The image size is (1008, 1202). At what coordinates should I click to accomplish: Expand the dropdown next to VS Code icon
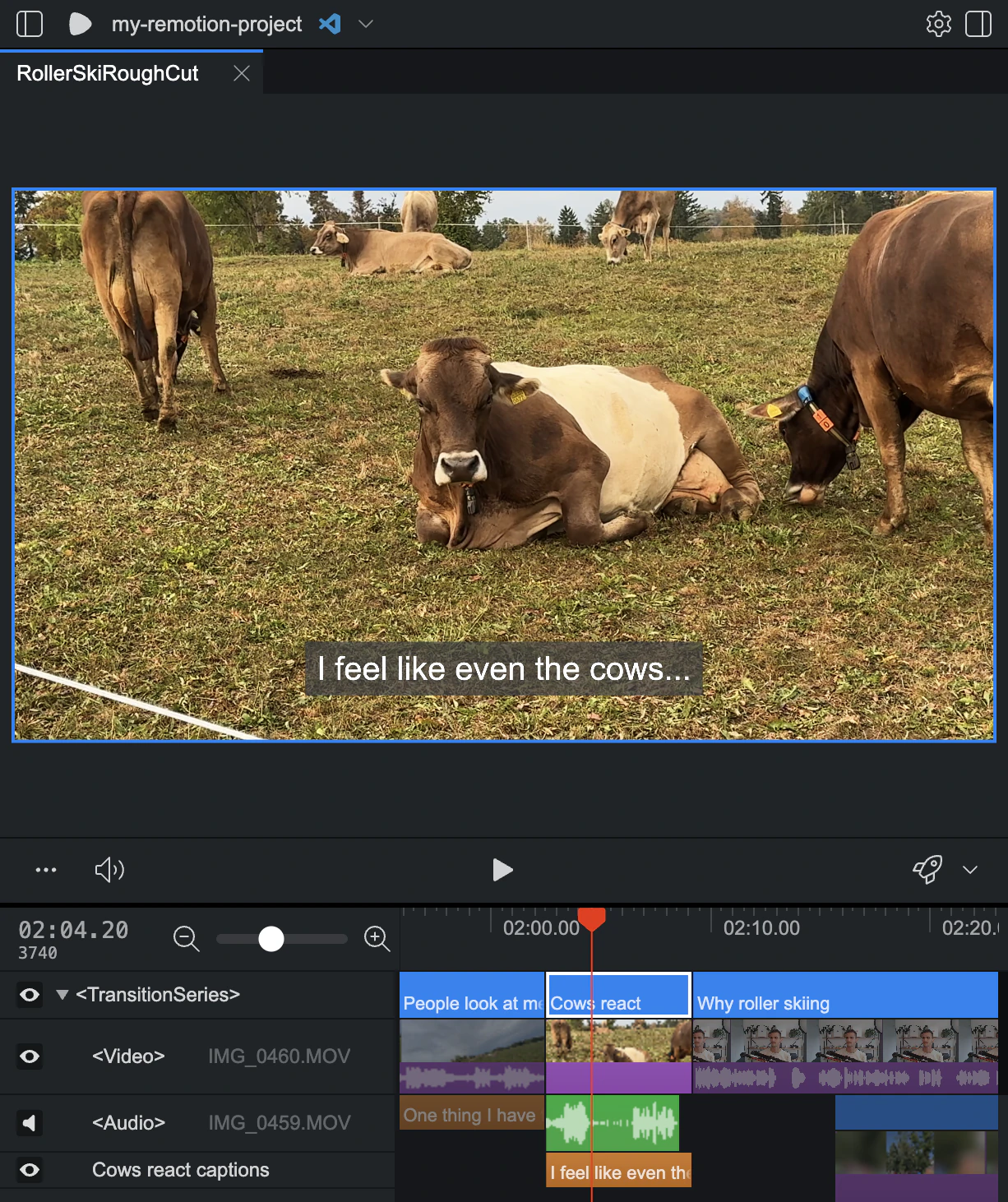(366, 24)
